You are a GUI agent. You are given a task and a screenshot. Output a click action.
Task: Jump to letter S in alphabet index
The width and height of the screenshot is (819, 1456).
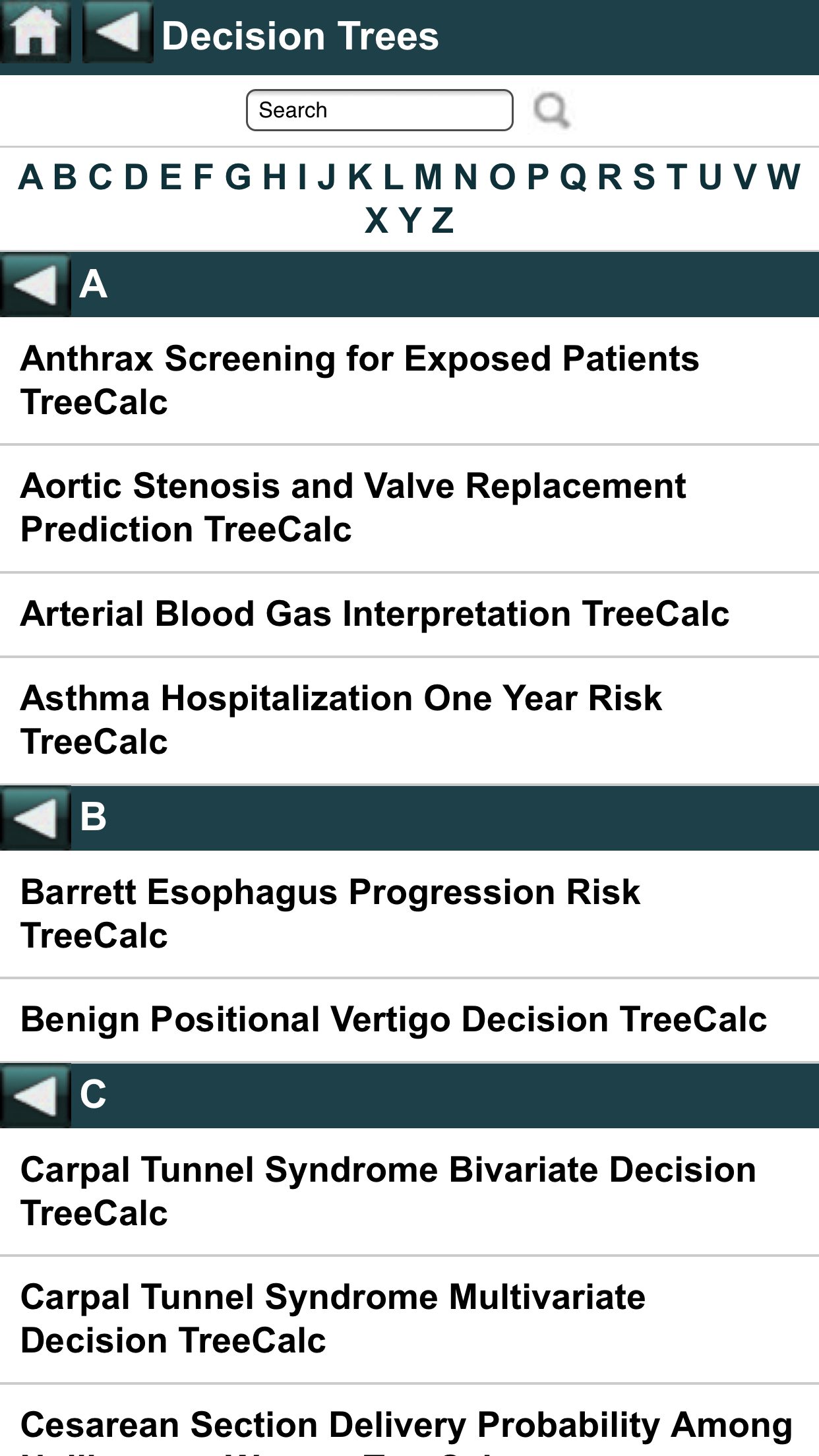click(644, 177)
